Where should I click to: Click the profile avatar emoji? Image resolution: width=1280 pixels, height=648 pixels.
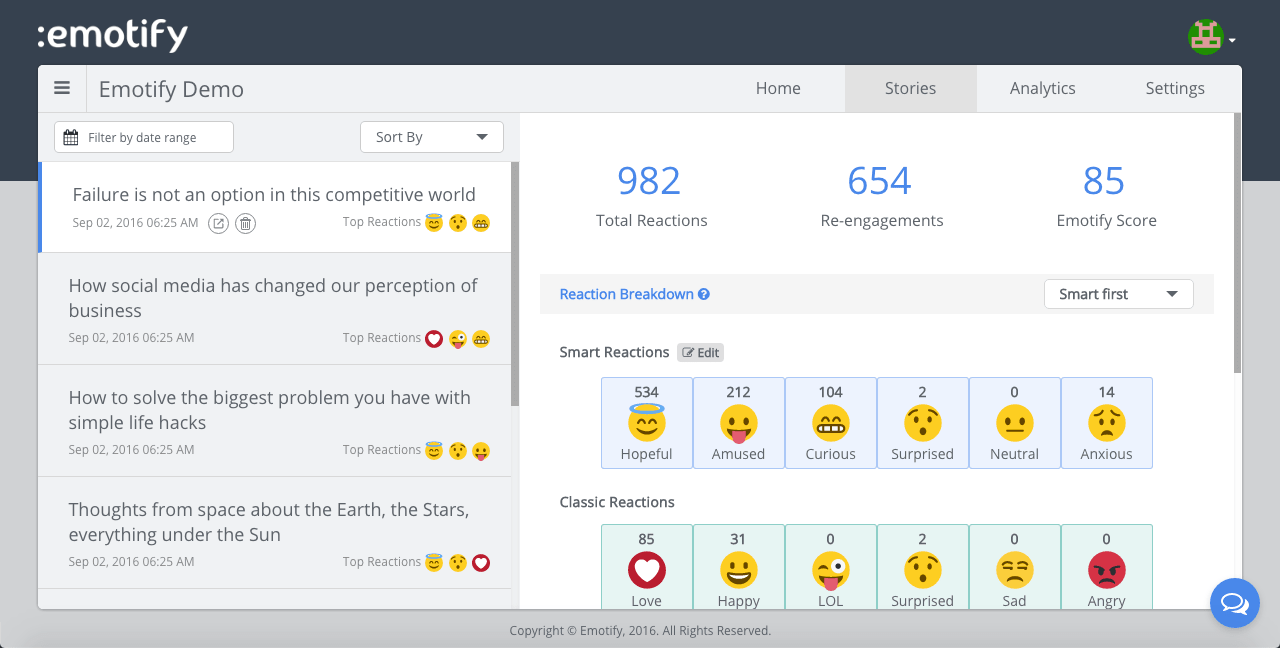1204,36
